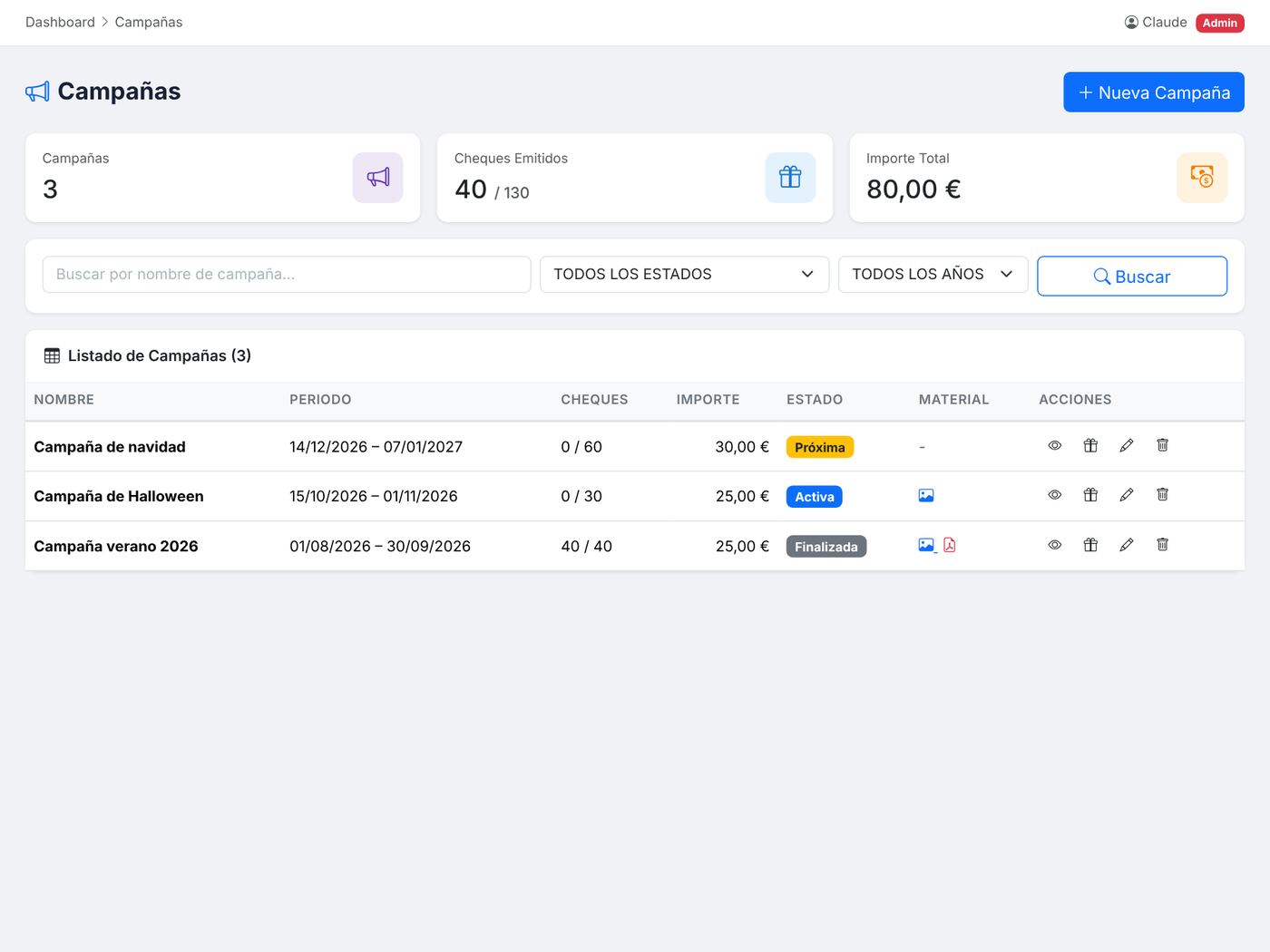View details of Campaña de navidad
Image resolution: width=1270 pixels, height=952 pixels.
[1054, 445]
